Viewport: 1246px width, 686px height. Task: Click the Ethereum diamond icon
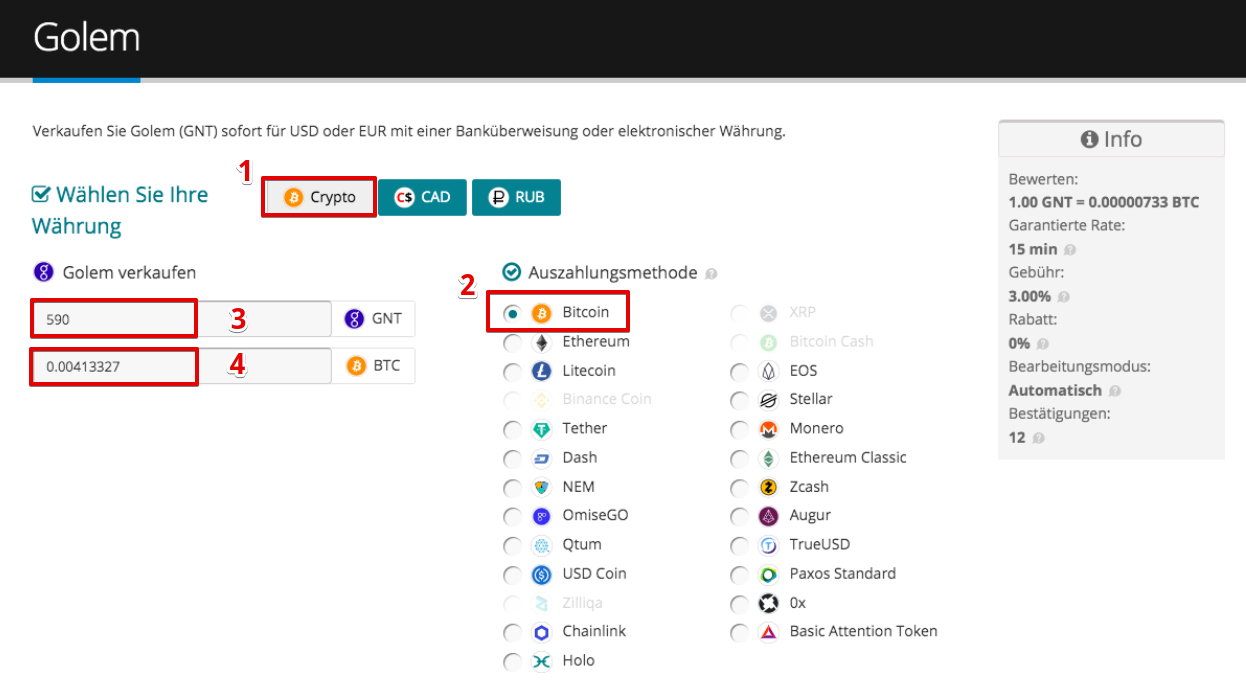tap(542, 342)
